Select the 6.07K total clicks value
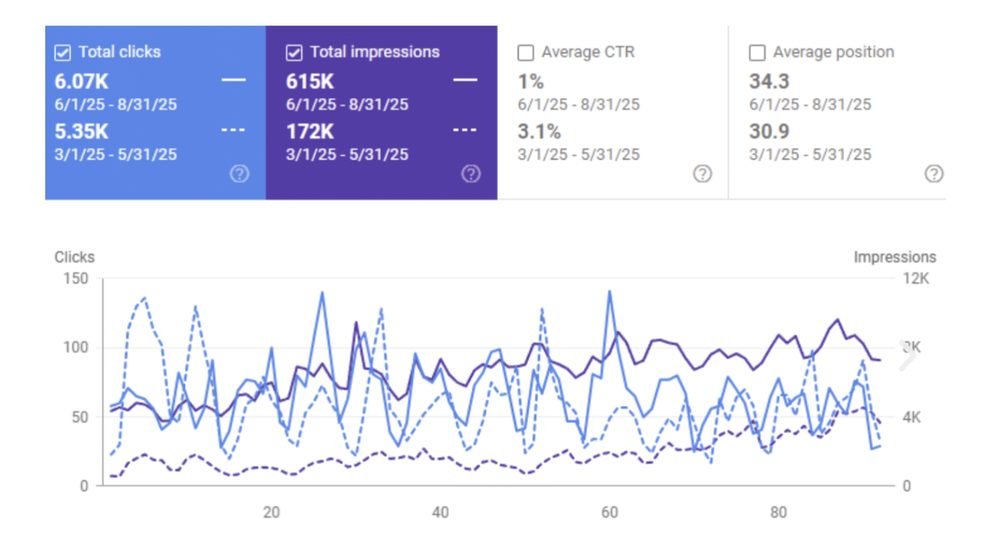 click(x=82, y=82)
